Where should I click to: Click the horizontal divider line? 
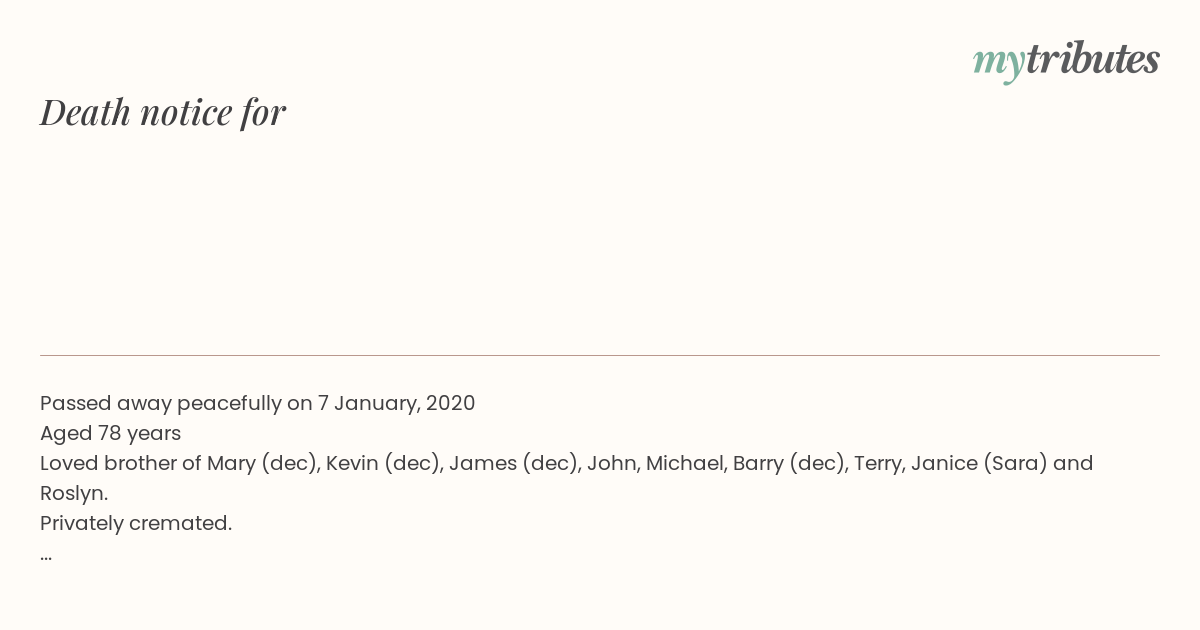coord(600,355)
